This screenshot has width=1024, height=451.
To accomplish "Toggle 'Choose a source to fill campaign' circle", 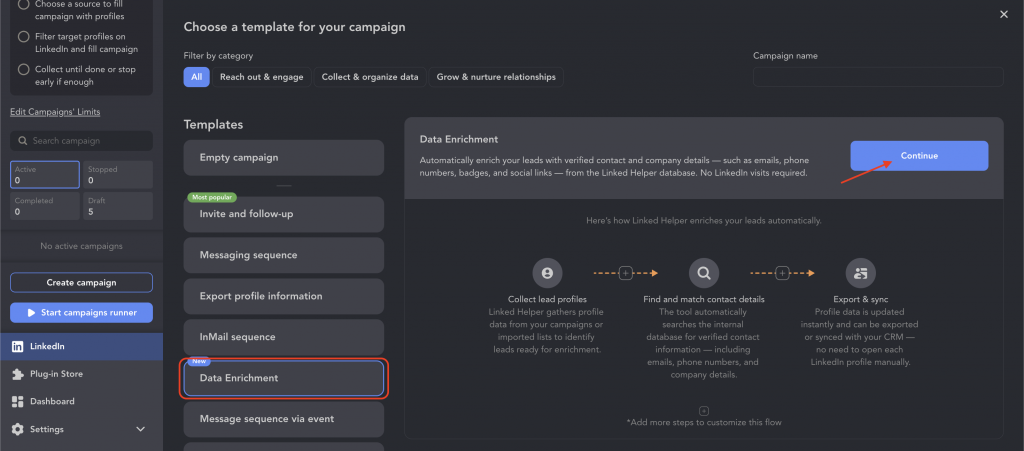I will (24, 4).
